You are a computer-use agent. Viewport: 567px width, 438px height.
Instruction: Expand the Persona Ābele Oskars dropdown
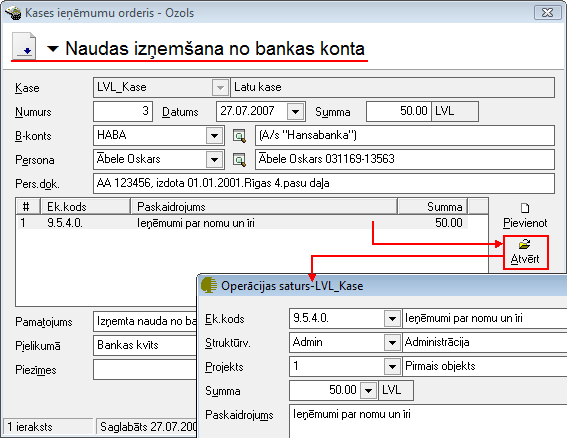point(214,160)
